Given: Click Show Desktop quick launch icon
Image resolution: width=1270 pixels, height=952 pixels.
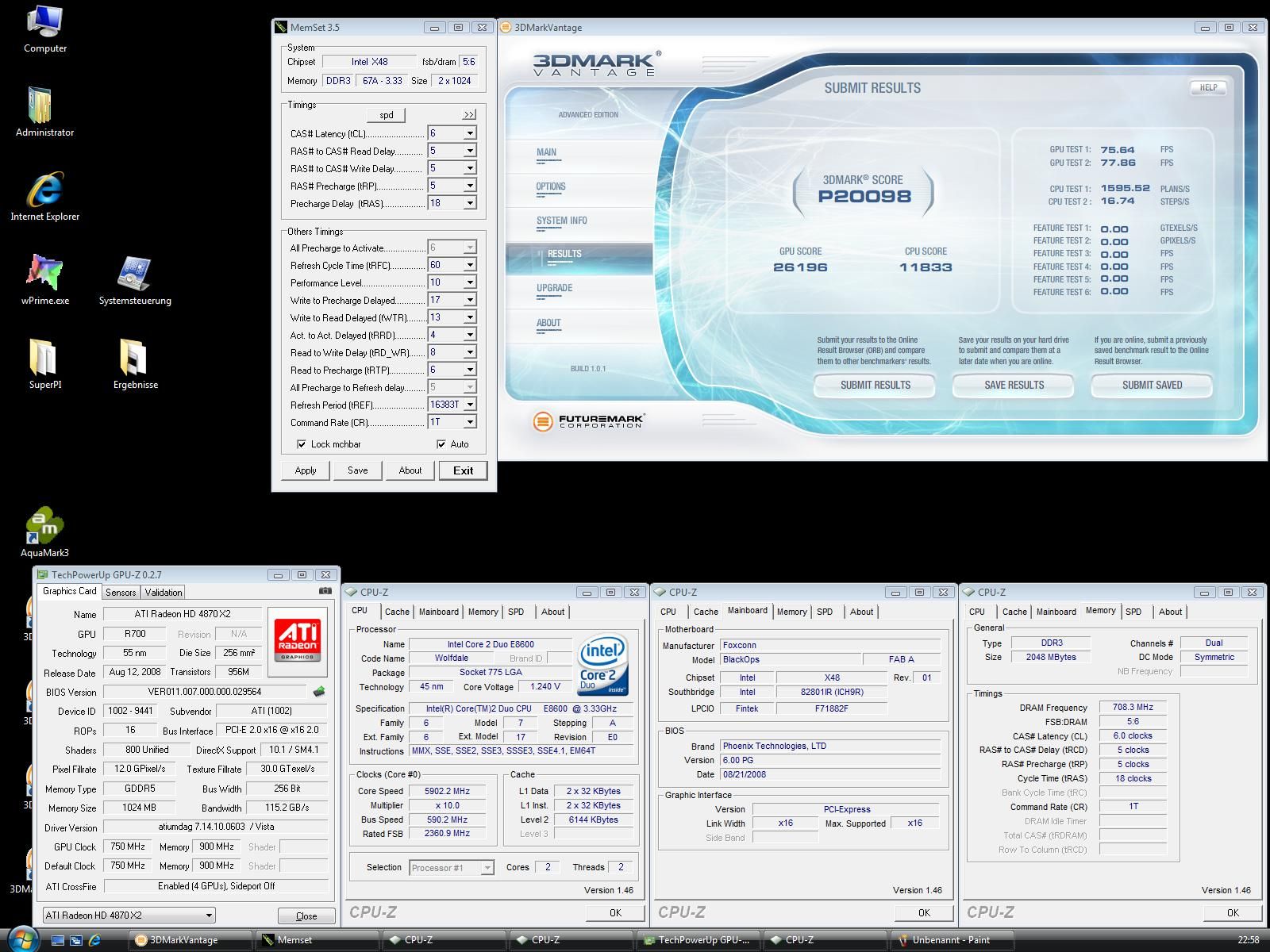Looking at the screenshot, I should coord(58,940).
